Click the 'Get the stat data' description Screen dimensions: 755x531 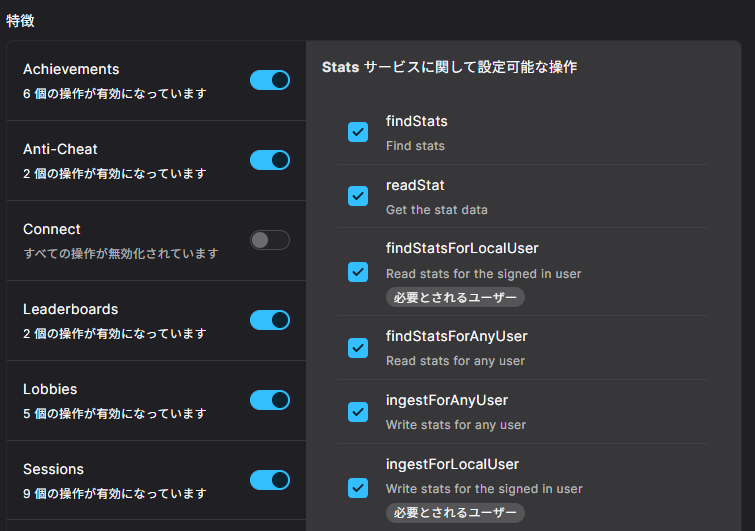tap(437, 210)
